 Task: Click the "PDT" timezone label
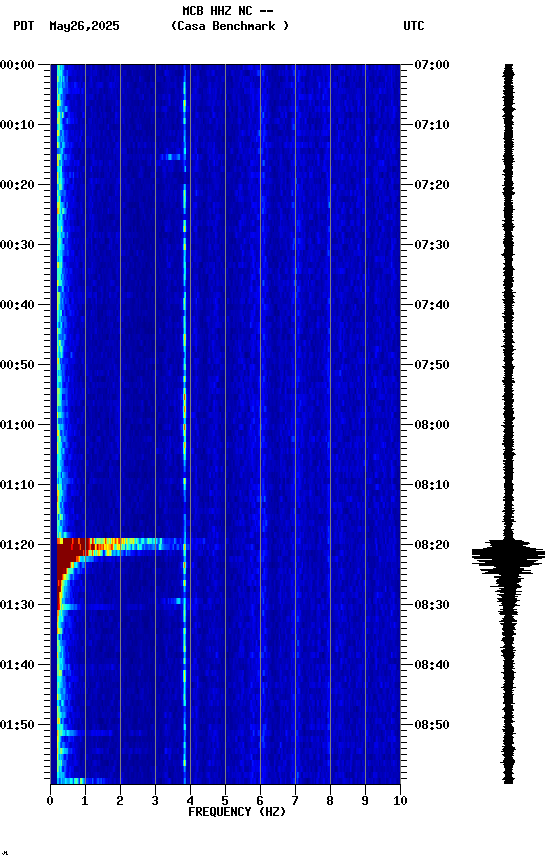tap(24, 26)
